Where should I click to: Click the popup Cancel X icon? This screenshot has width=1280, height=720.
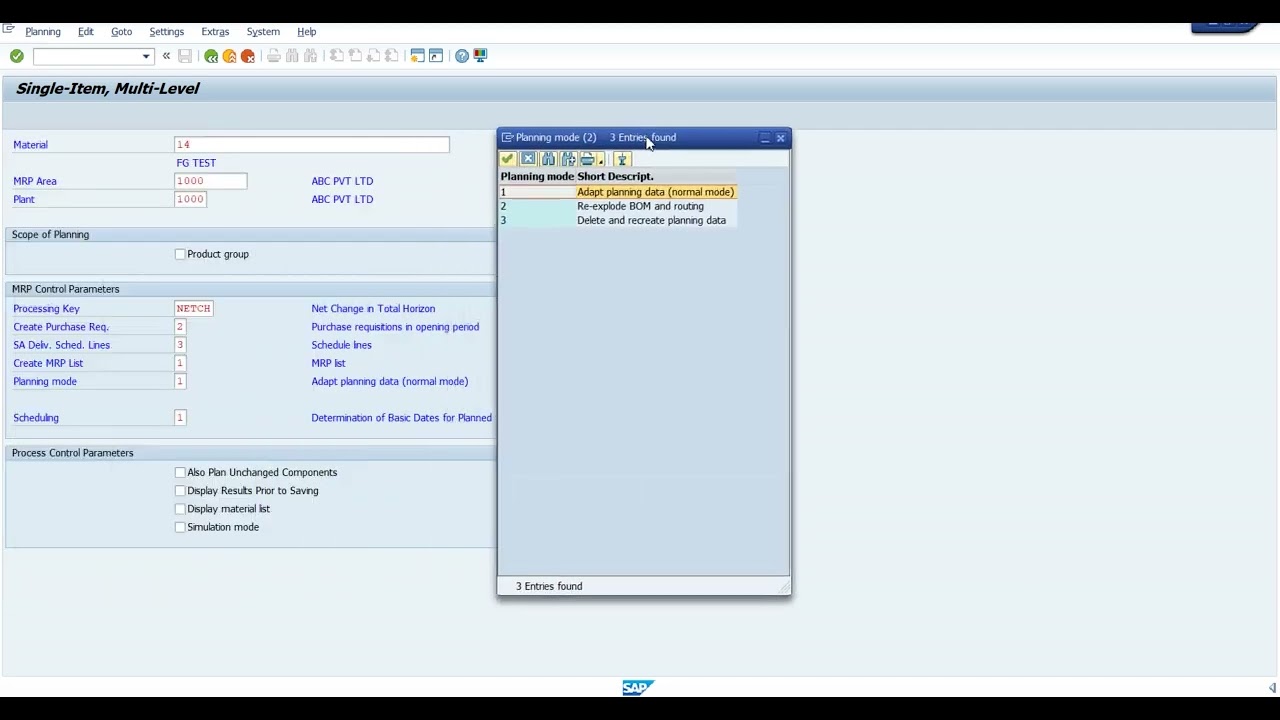click(x=528, y=160)
